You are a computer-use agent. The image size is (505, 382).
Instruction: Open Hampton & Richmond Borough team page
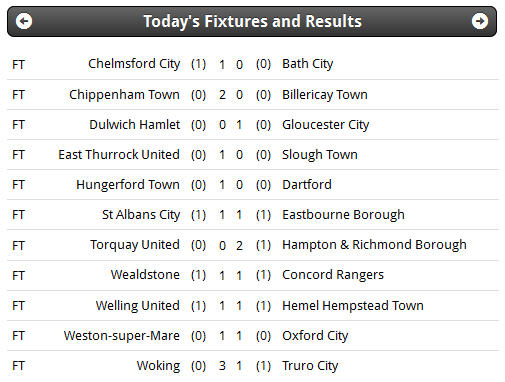(374, 245)
